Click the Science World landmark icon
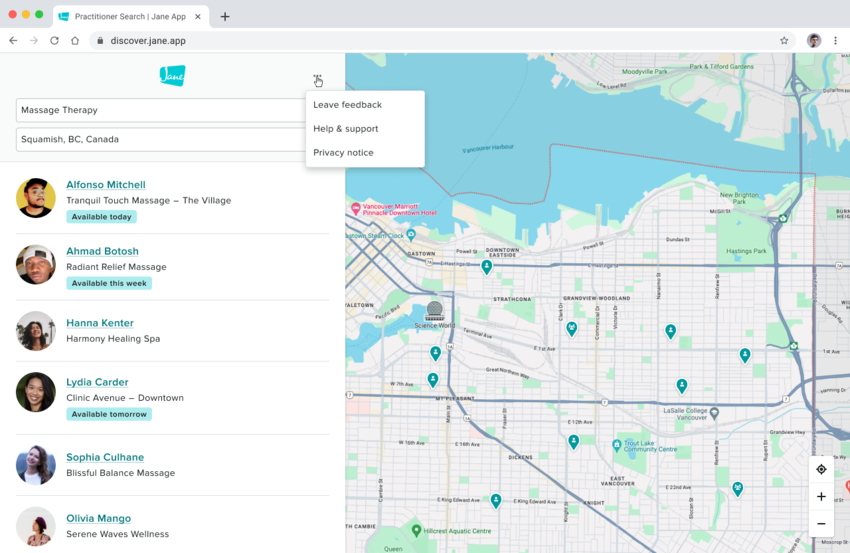The width and height of the screenshot is (850, 553). tap(434, 309)
